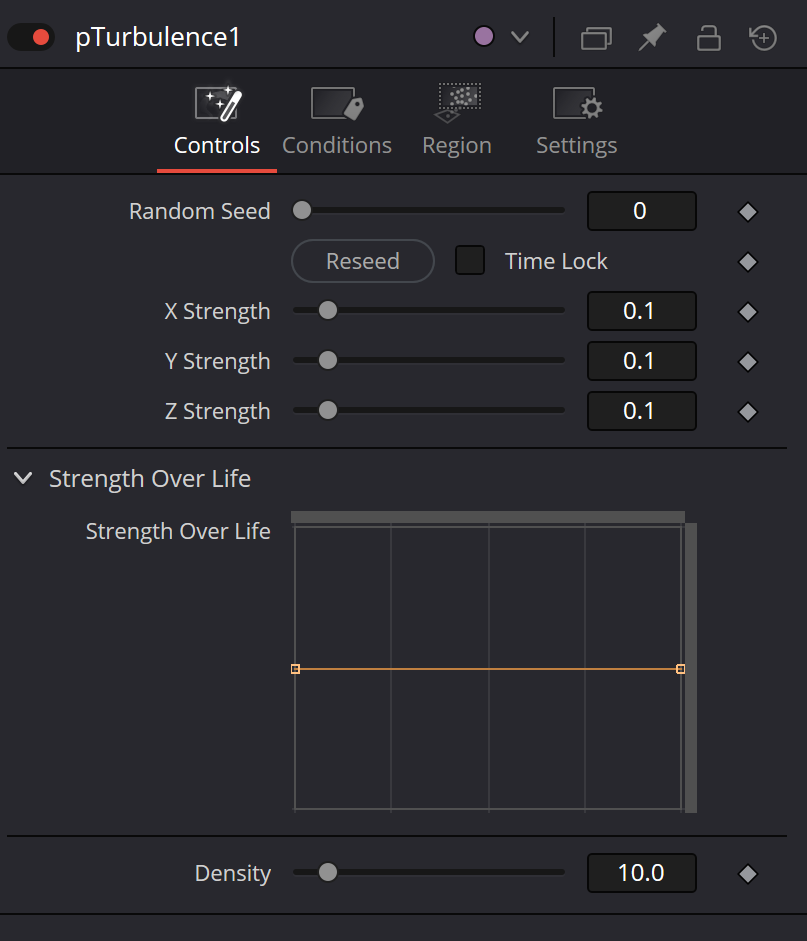Enable the Time Lock checkbox
Screen dimensions: 807x941
[470, 260]
